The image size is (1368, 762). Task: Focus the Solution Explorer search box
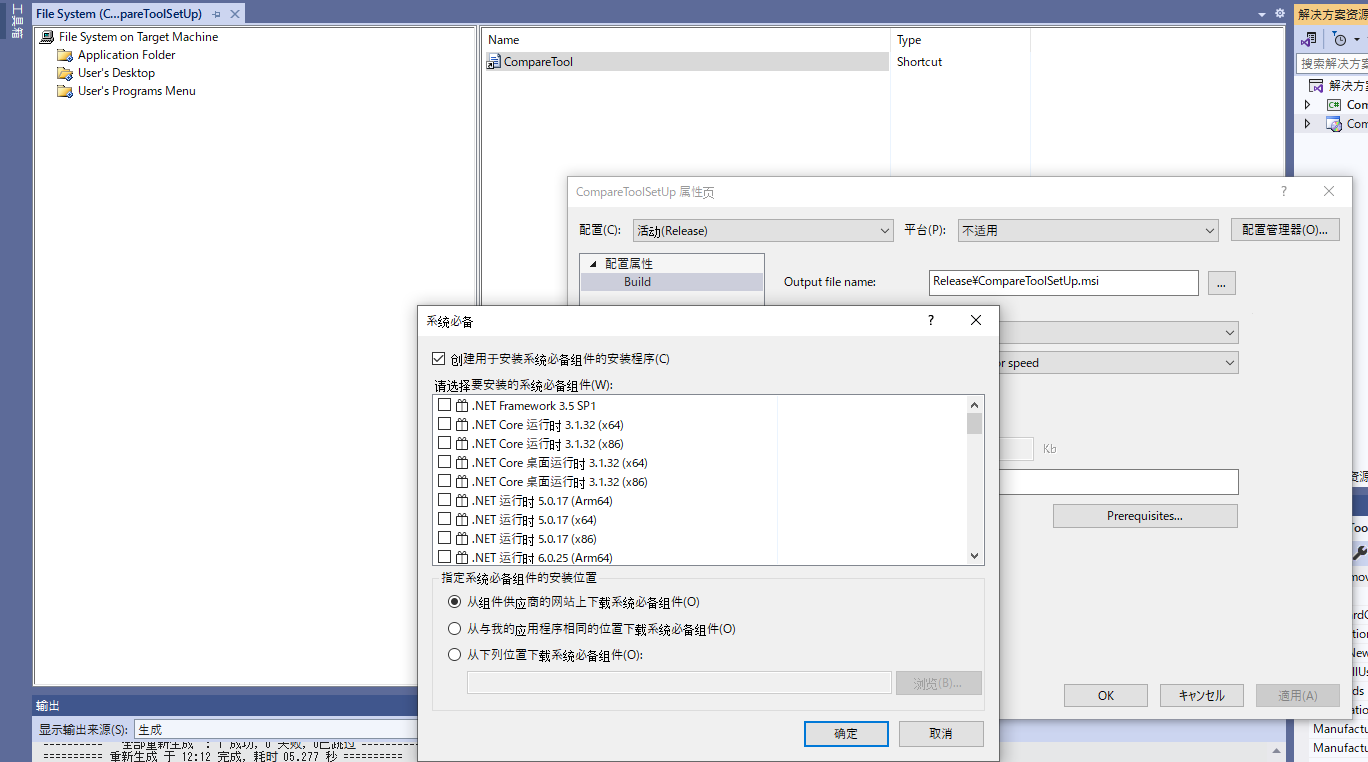pos(1333,63)
